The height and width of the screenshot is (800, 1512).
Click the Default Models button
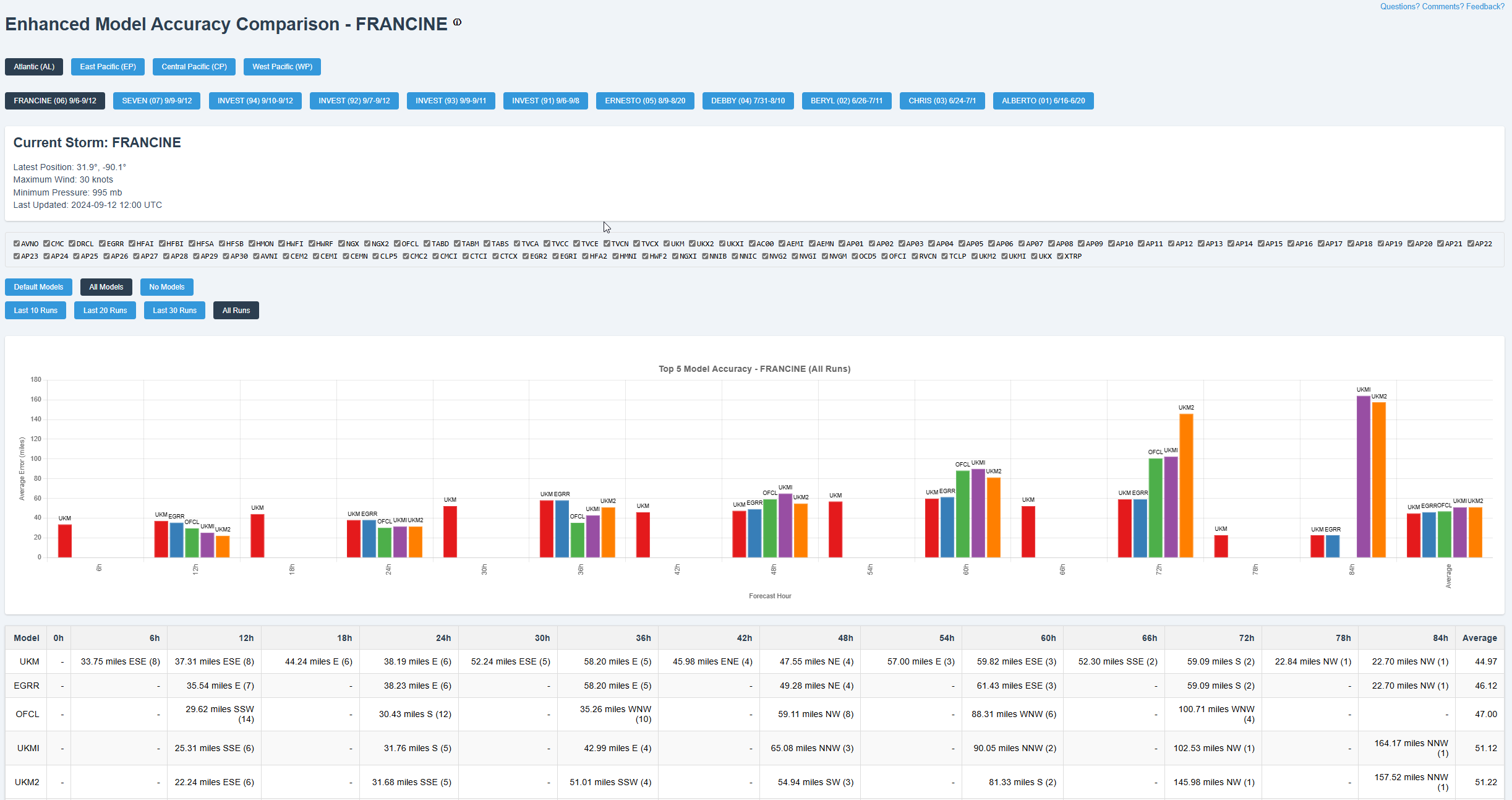tap(38, 287)
